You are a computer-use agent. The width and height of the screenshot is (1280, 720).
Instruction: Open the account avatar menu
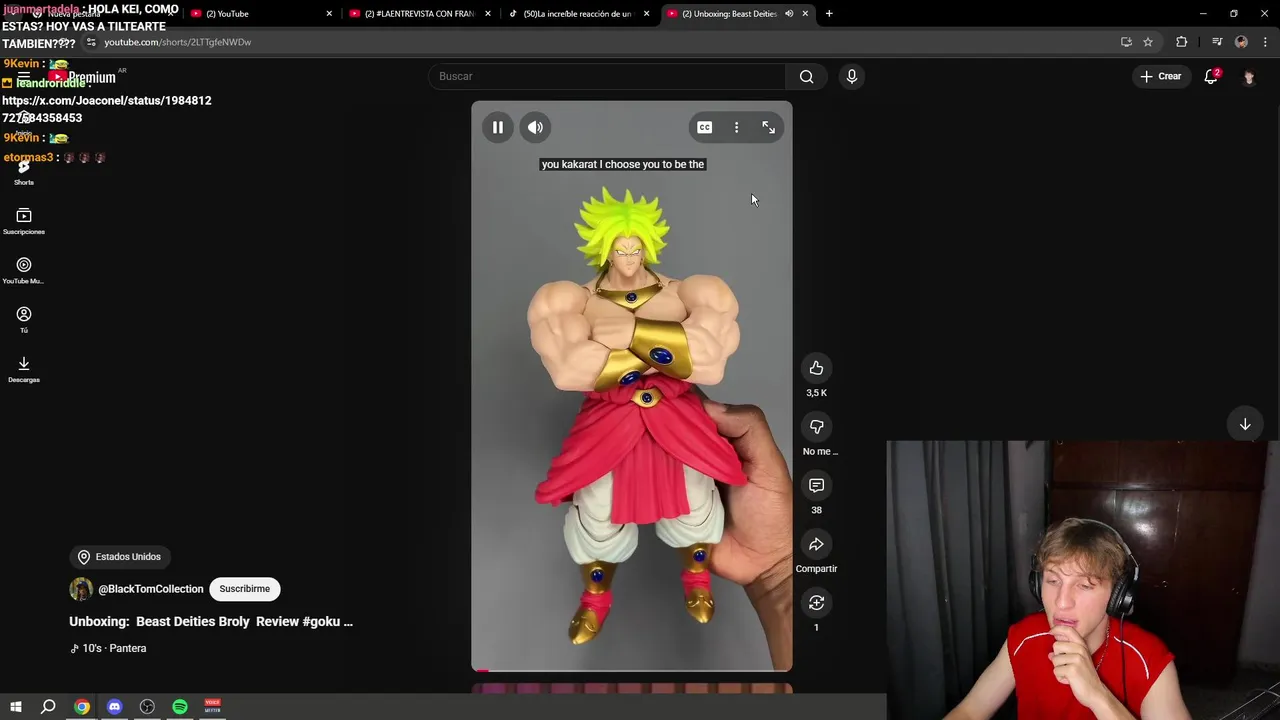point(1249,77)
